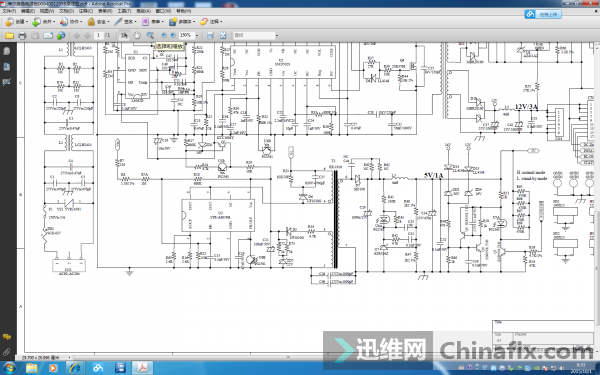Click the blue upload button at top right
600x375 pixels.
(543, 14)
